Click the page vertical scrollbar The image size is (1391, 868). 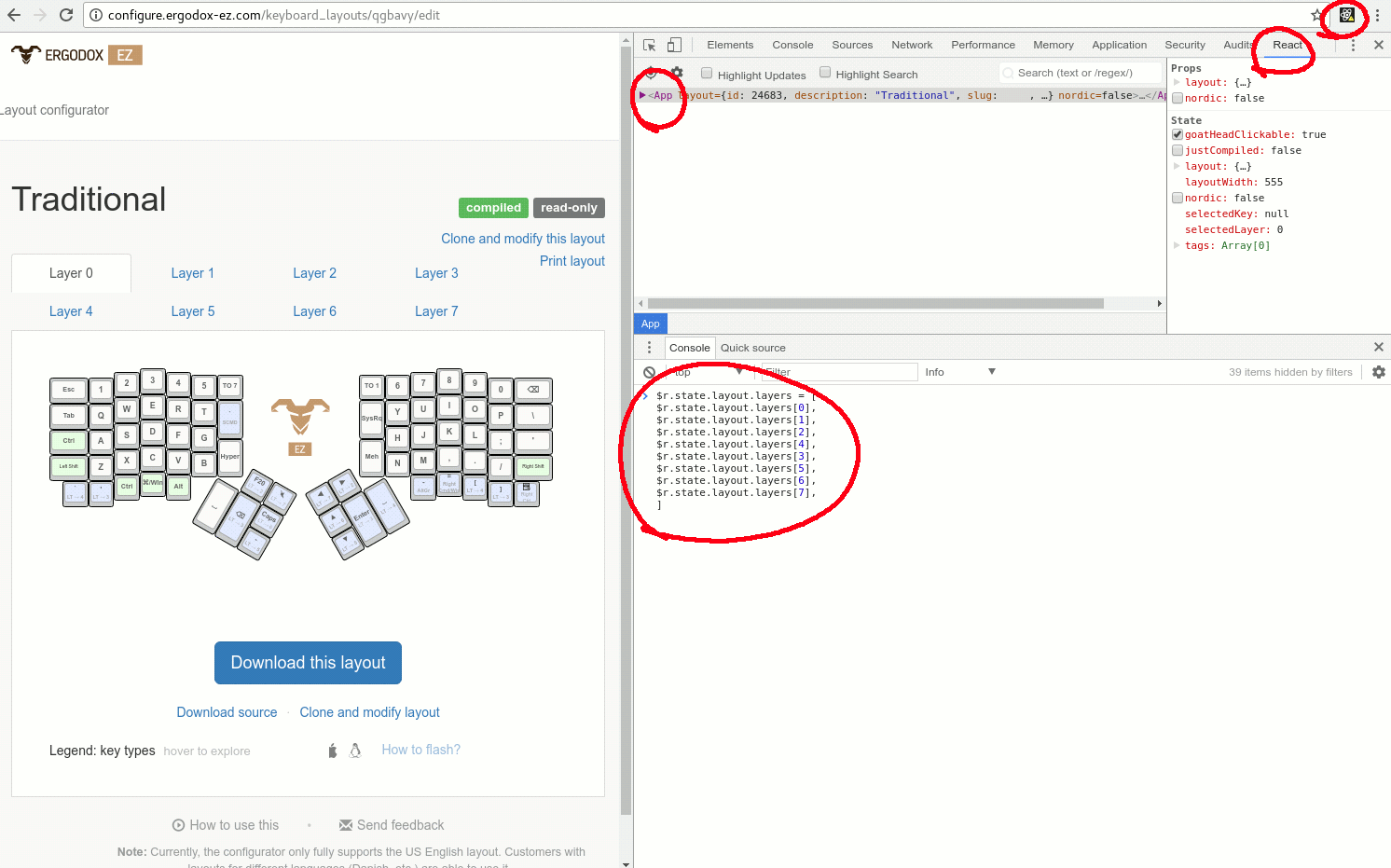(626, 429)
